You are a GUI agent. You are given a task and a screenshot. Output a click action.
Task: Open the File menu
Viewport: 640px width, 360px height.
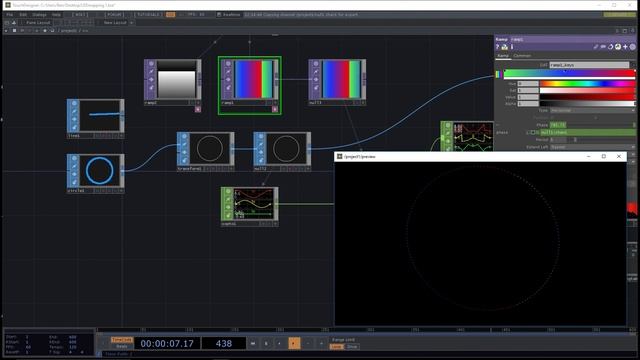(9, 15)
